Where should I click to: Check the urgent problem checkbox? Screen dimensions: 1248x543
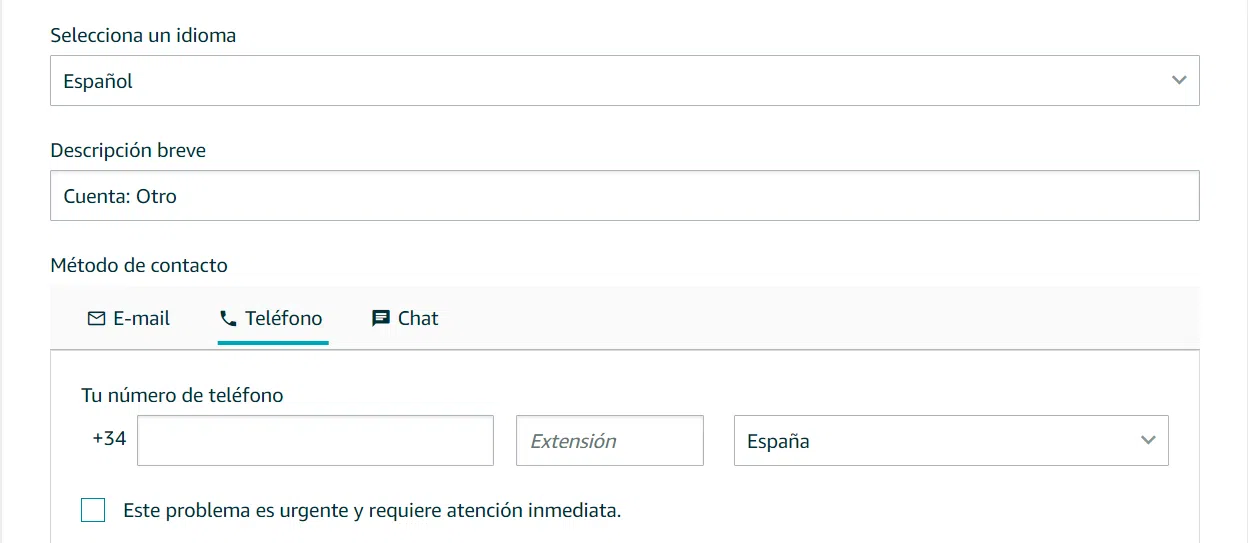point(93,510)
